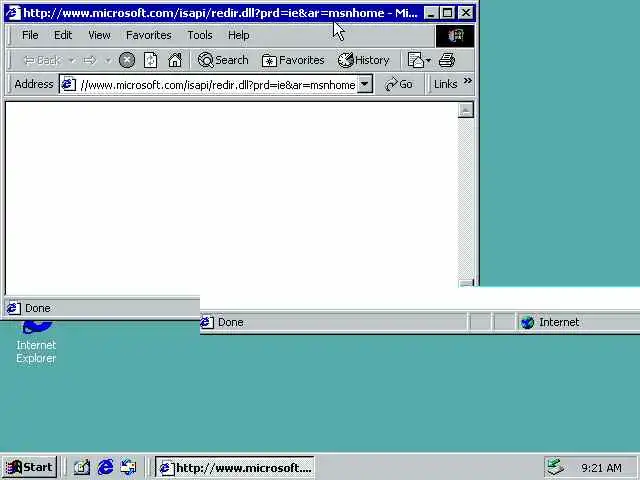Click the Show Desktop quick launch icon

point(82,467)
